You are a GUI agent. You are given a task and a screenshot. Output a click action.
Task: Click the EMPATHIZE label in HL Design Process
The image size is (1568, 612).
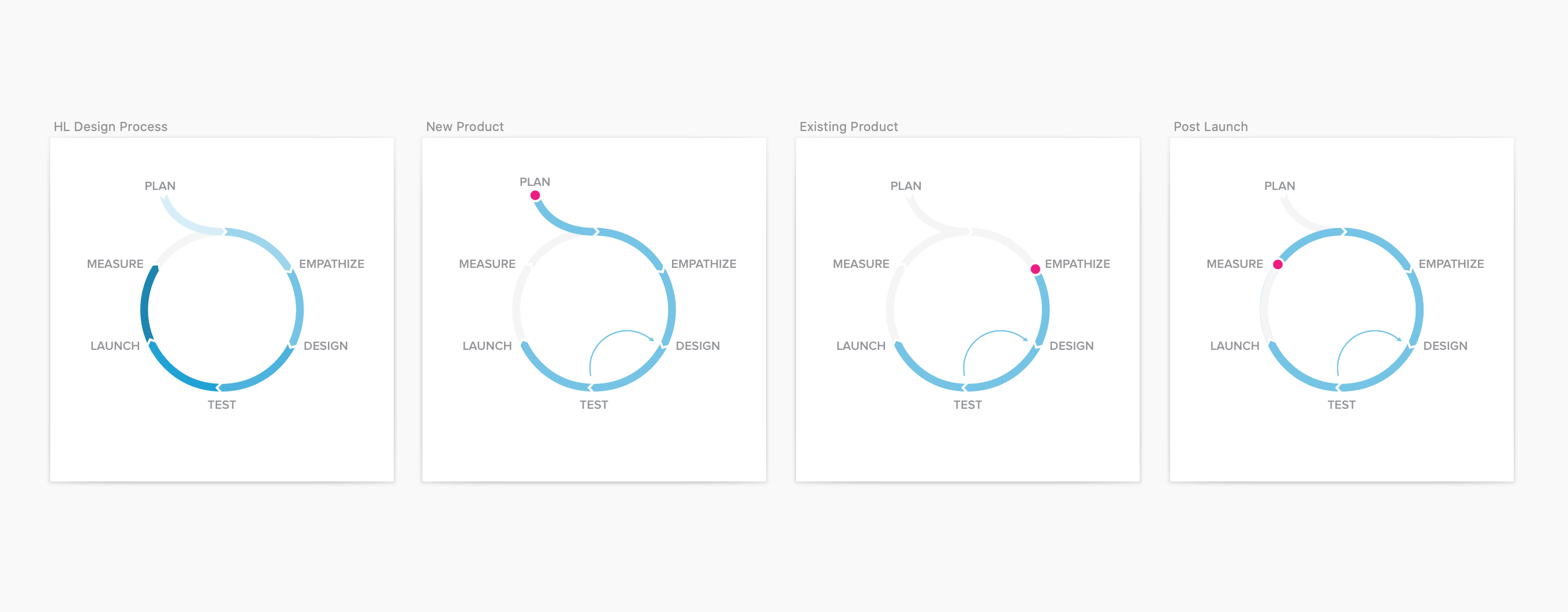point(331,264)
